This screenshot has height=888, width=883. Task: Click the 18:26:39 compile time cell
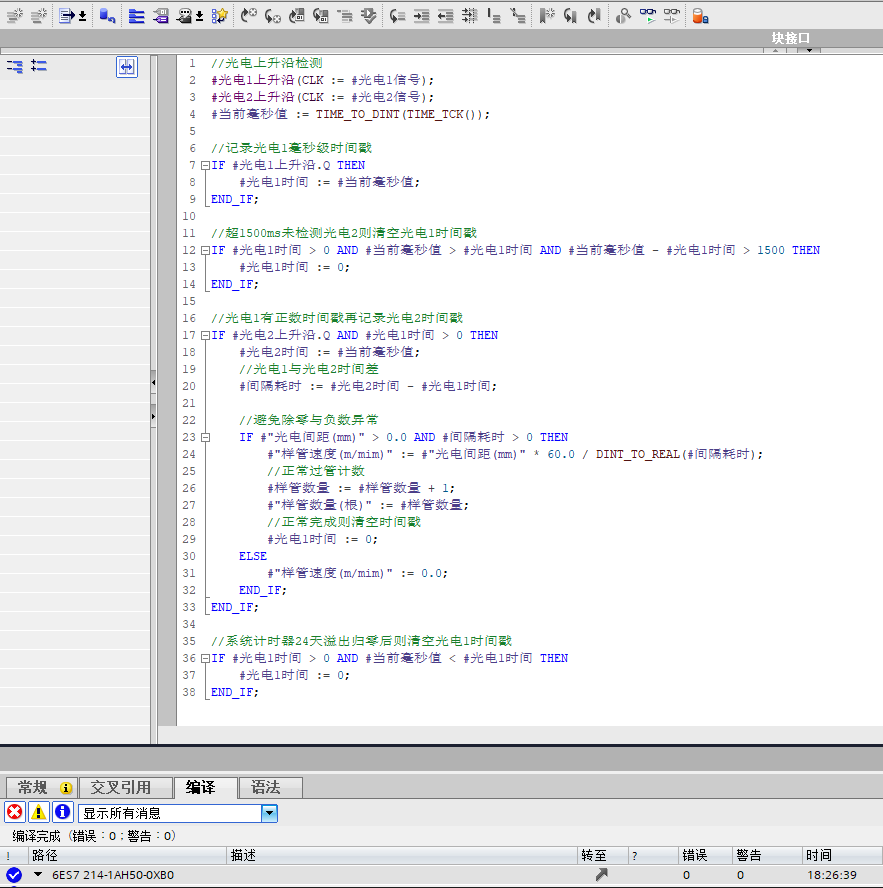click(x=831, y=875)
